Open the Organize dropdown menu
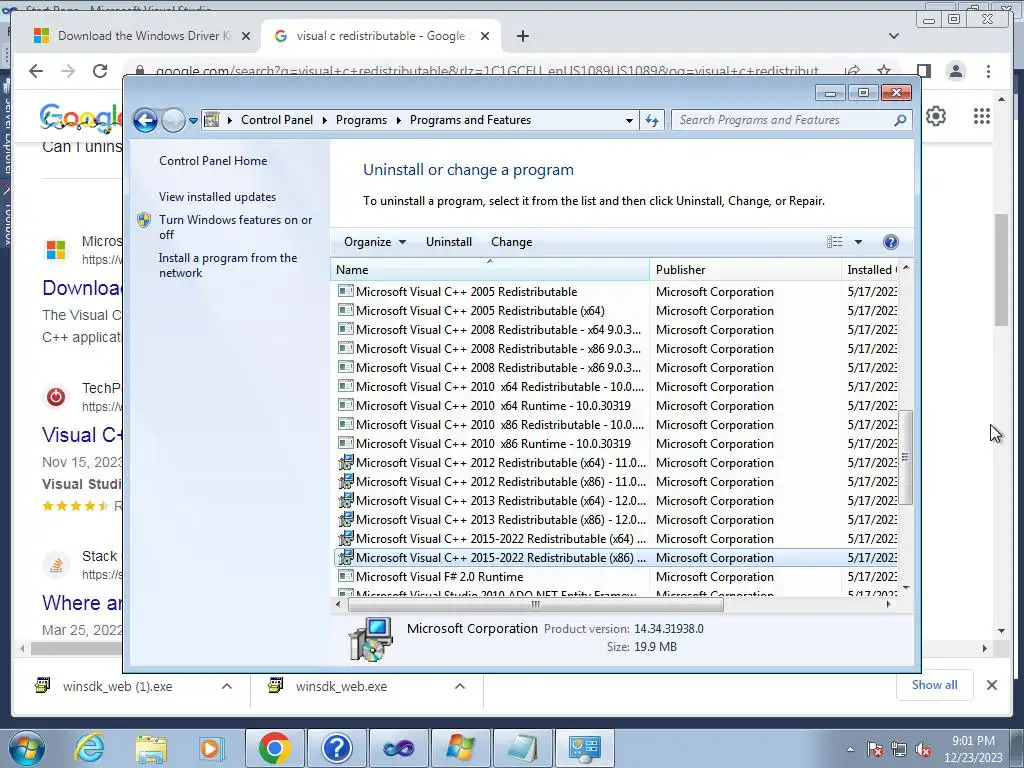Viewport: 1024px width, 768px height. [x=375, y=242]
